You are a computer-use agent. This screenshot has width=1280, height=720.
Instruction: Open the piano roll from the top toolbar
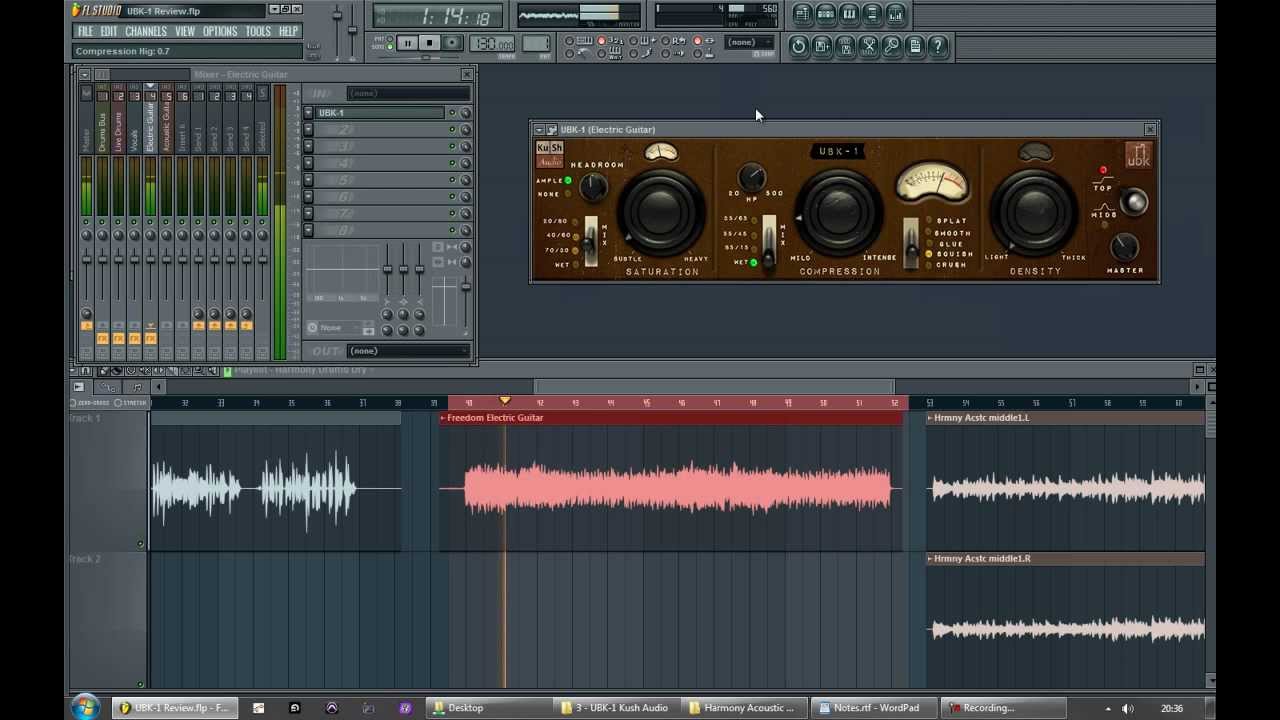pos(848,14)
